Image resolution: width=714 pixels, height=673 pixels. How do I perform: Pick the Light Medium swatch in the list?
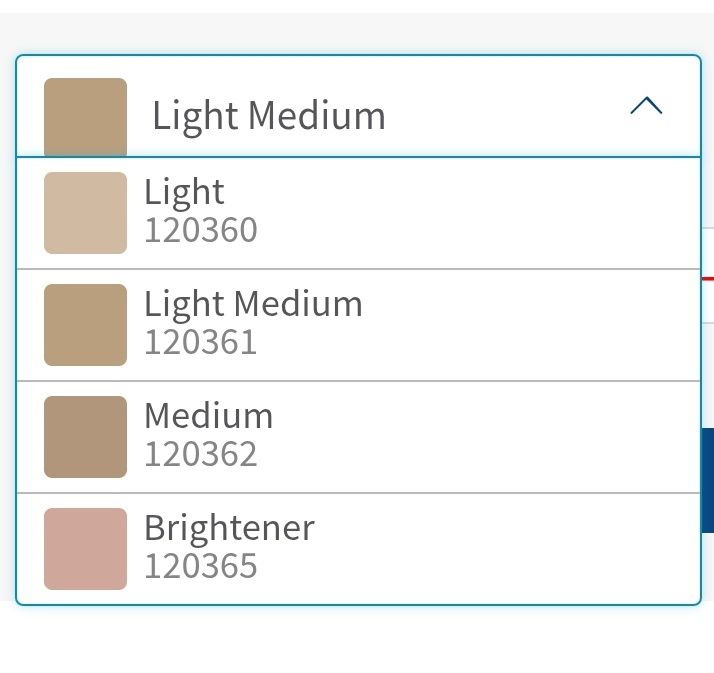(85, 325)
